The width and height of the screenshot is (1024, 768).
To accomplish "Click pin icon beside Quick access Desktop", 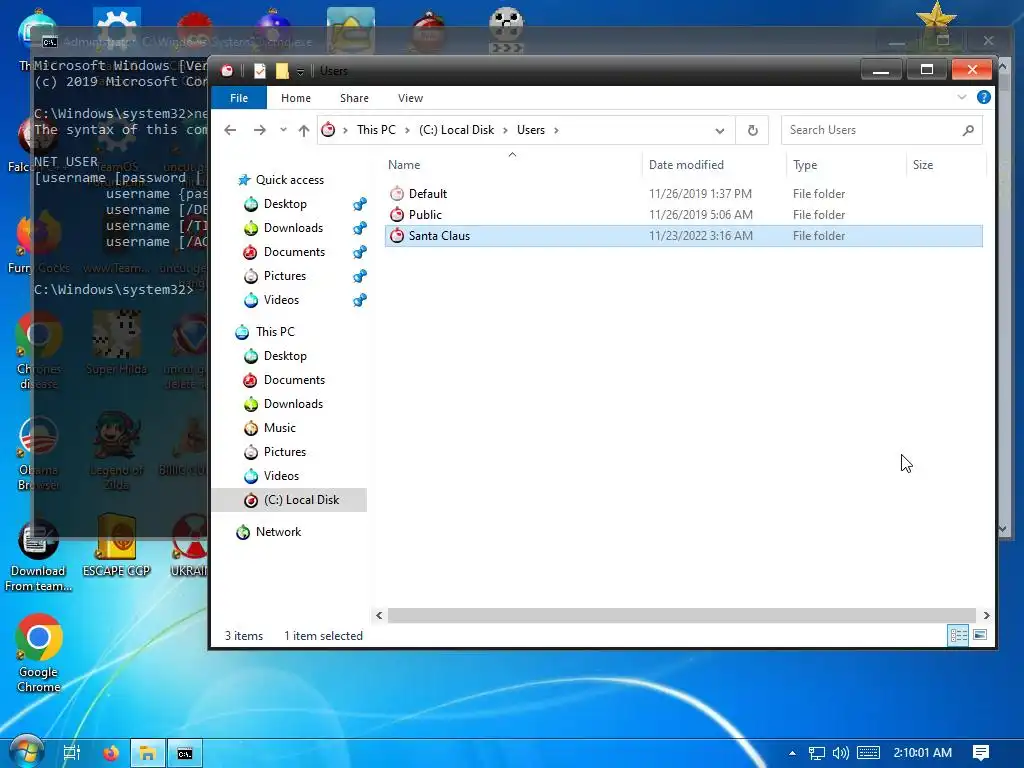I will tap(359, 204).
